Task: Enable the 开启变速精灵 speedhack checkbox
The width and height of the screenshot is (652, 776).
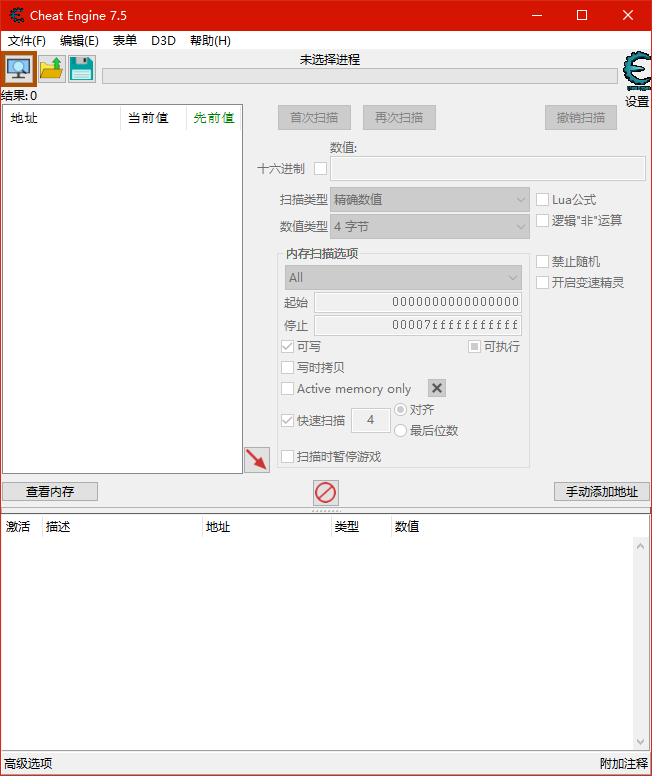Action: tap(543, 283)
